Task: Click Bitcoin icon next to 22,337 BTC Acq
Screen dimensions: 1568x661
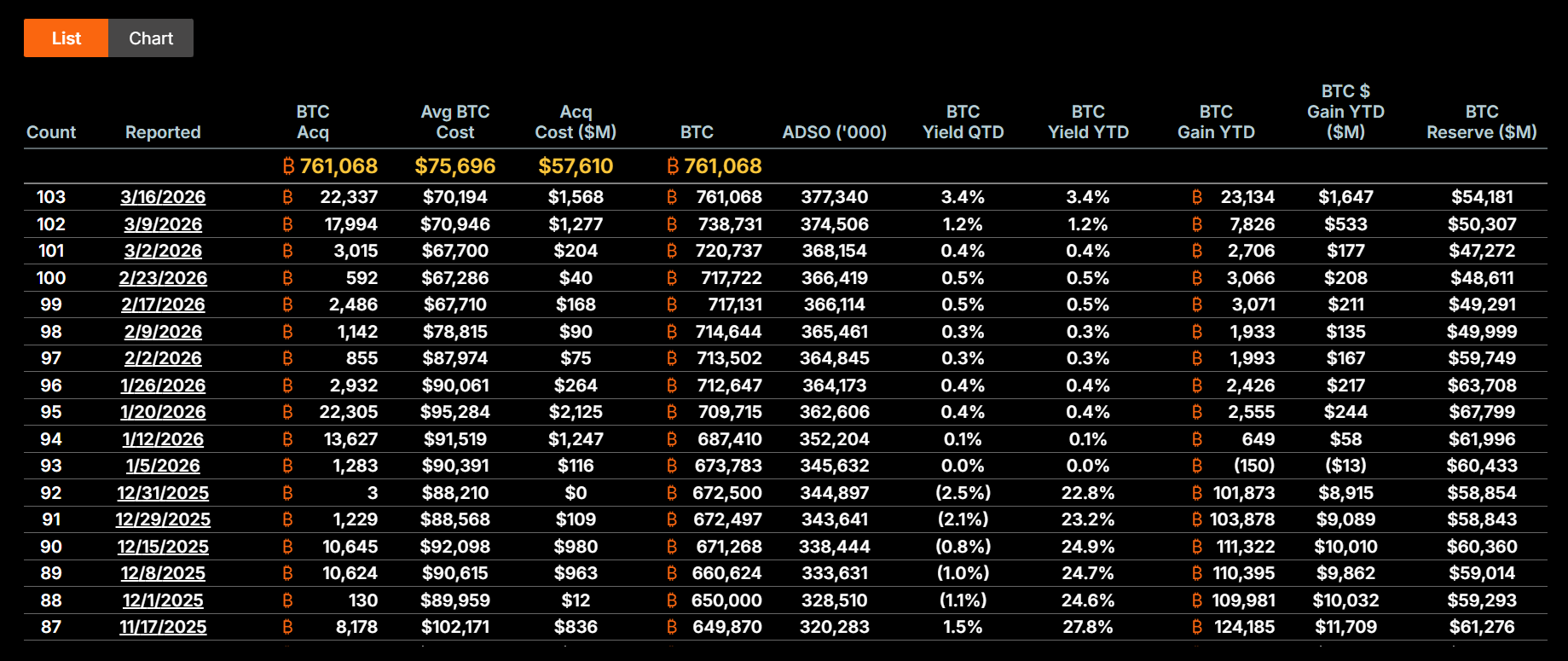Action: tap(287, 197)
